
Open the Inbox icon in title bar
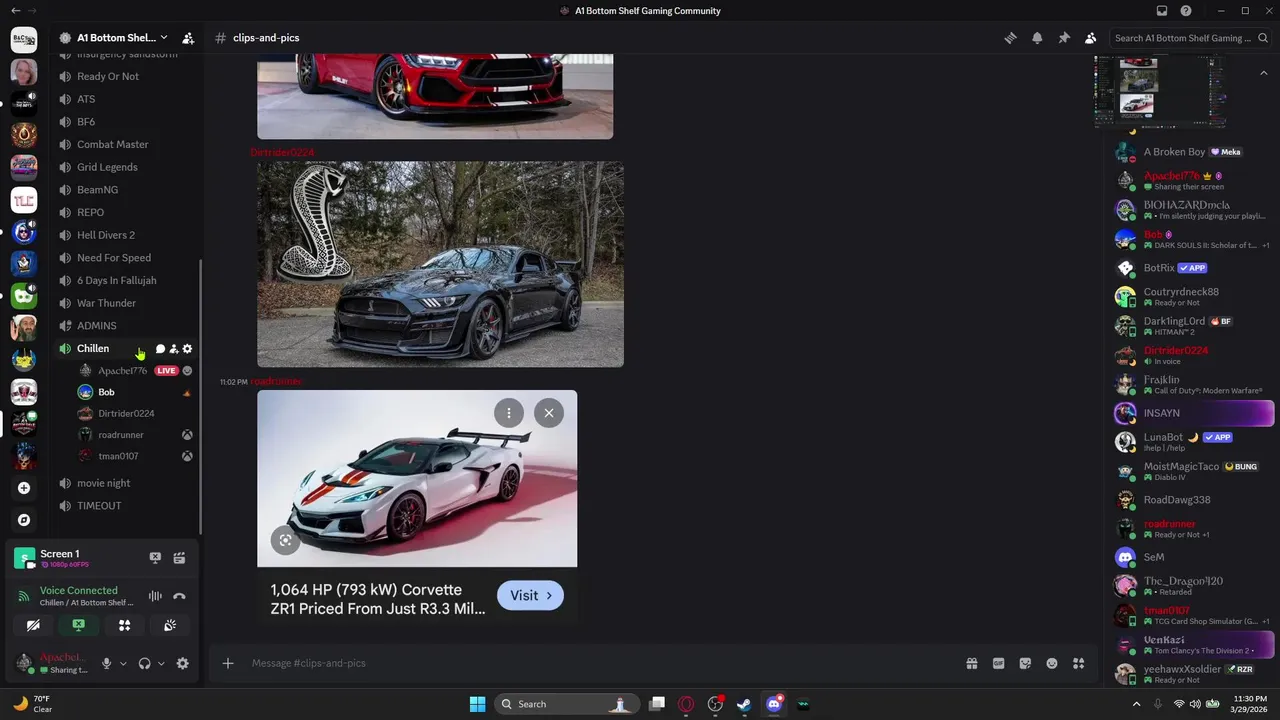point(1162,11)
